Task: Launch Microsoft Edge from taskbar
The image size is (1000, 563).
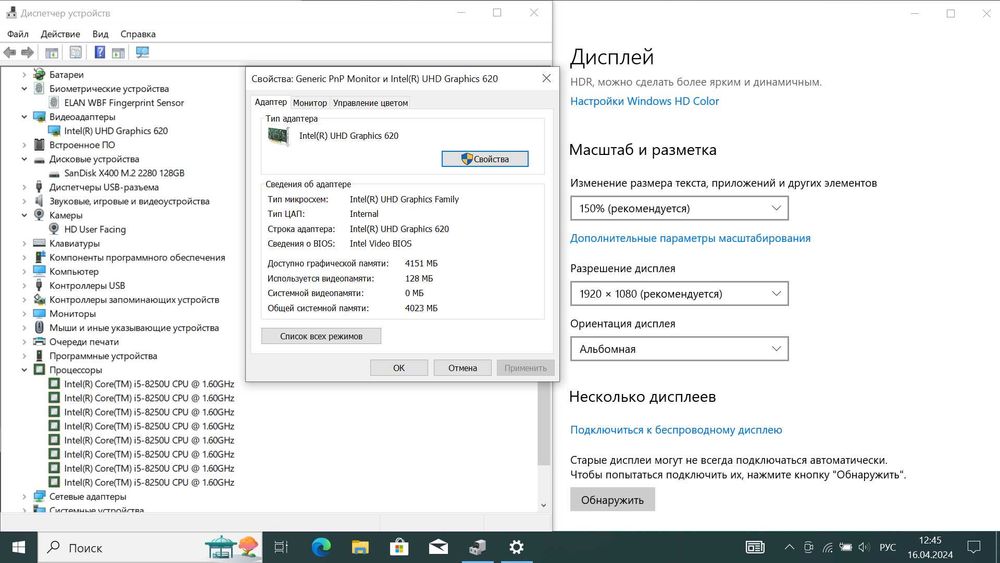Action: pos(321,547)
